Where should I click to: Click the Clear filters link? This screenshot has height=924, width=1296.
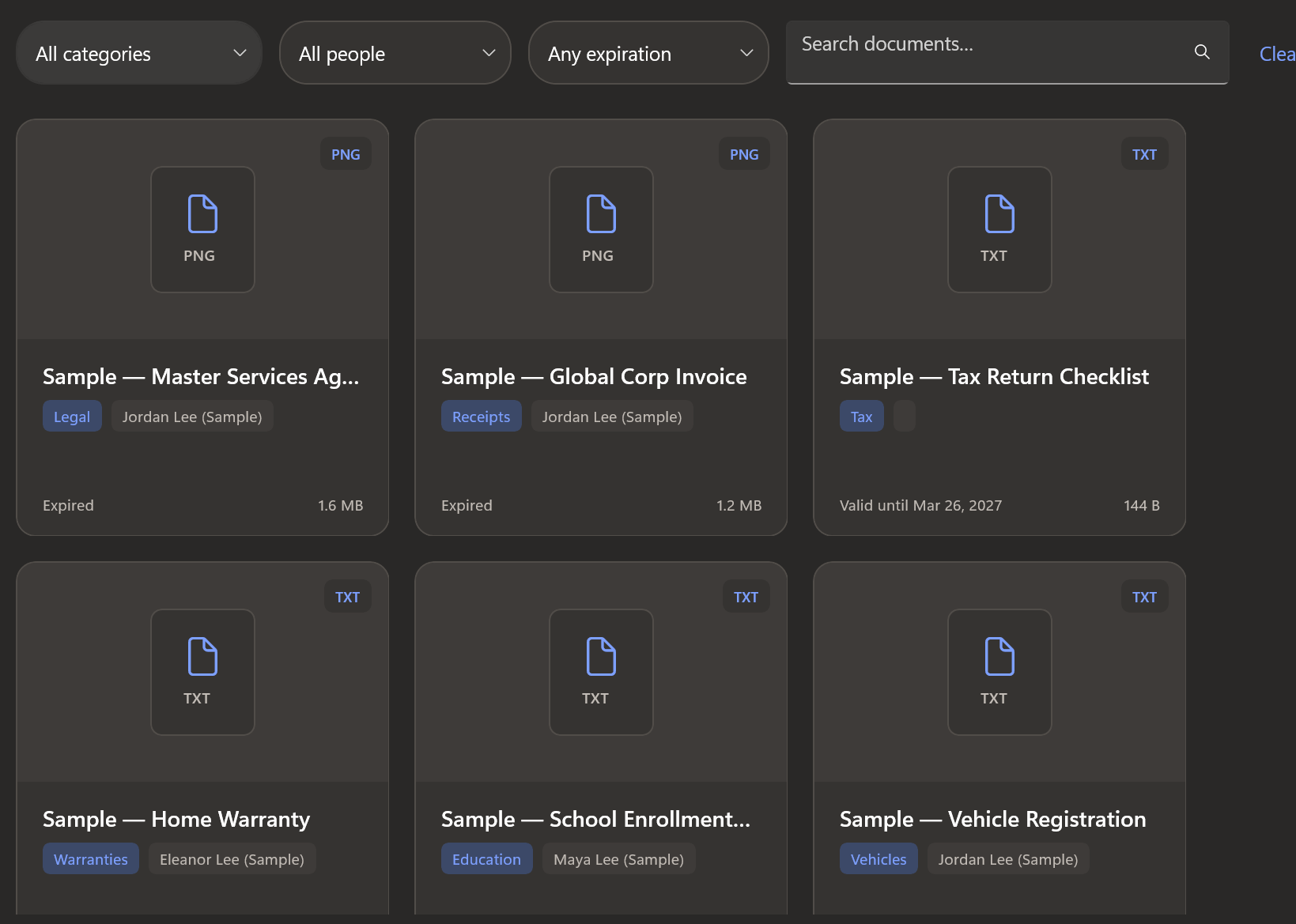(x=1277, y=54)
